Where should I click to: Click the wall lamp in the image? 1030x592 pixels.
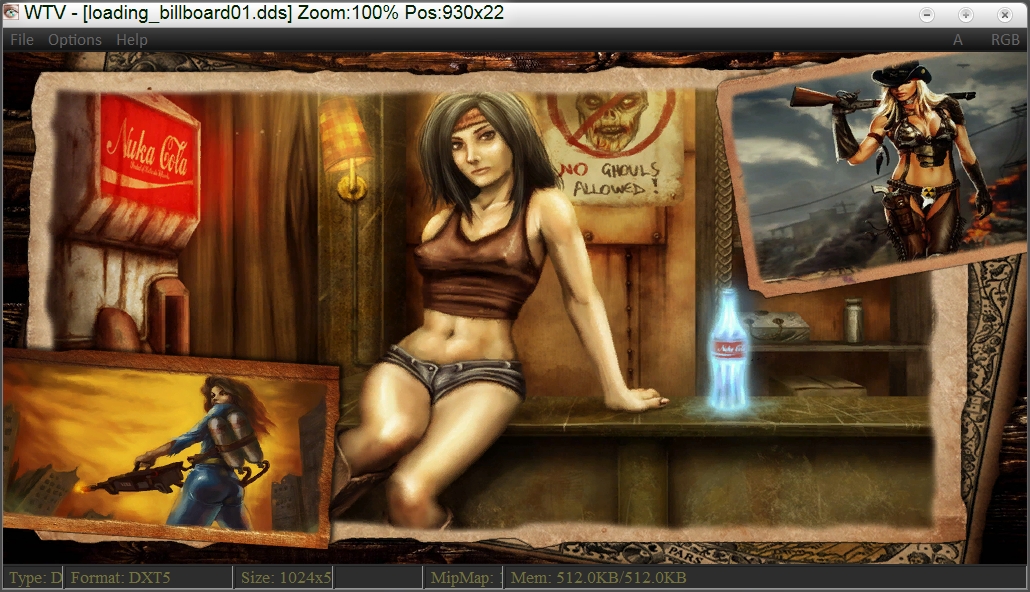point(346,150)
